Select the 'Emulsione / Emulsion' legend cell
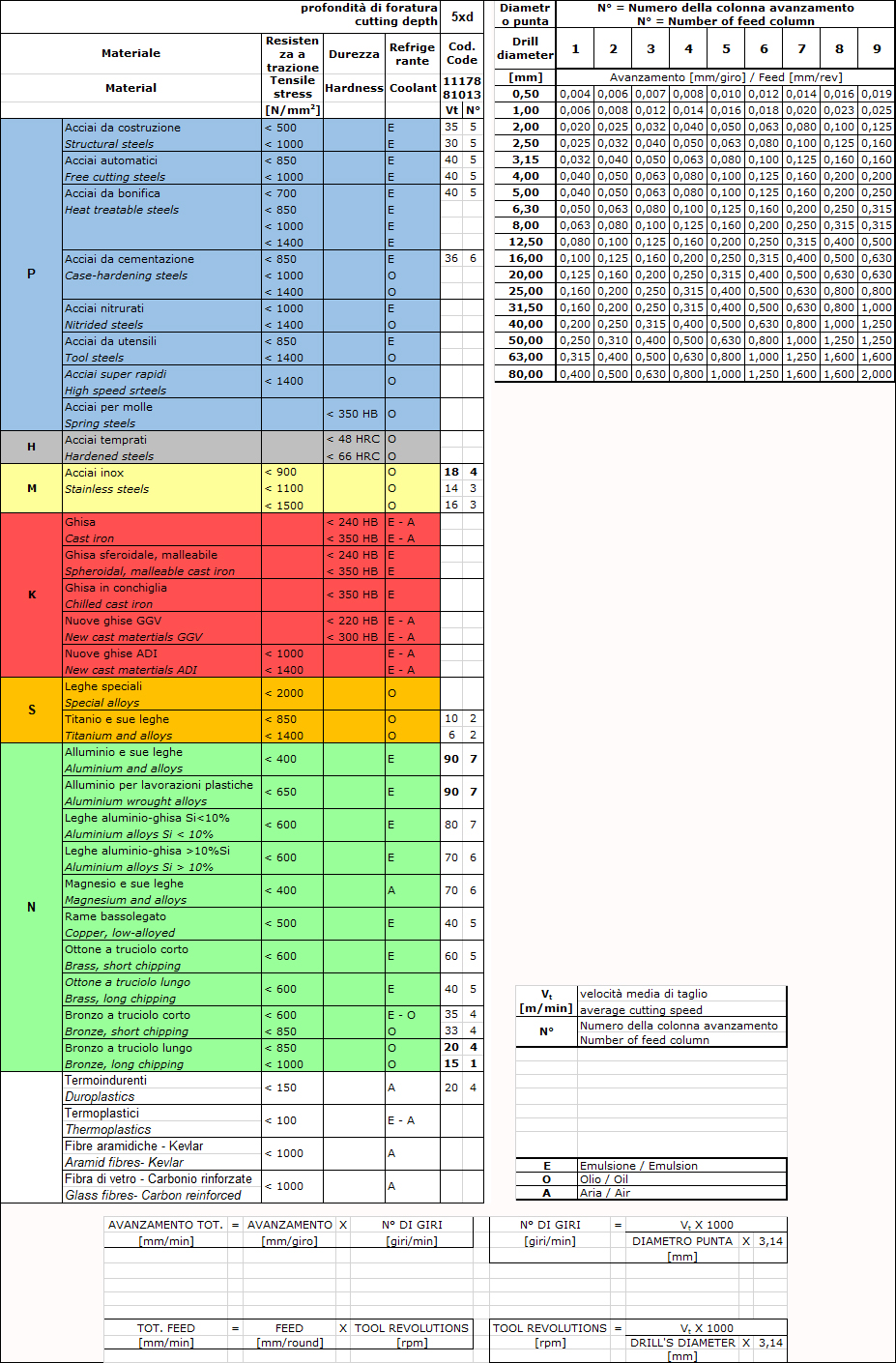Screen dimensions: 896x1363 point(681,1166)
